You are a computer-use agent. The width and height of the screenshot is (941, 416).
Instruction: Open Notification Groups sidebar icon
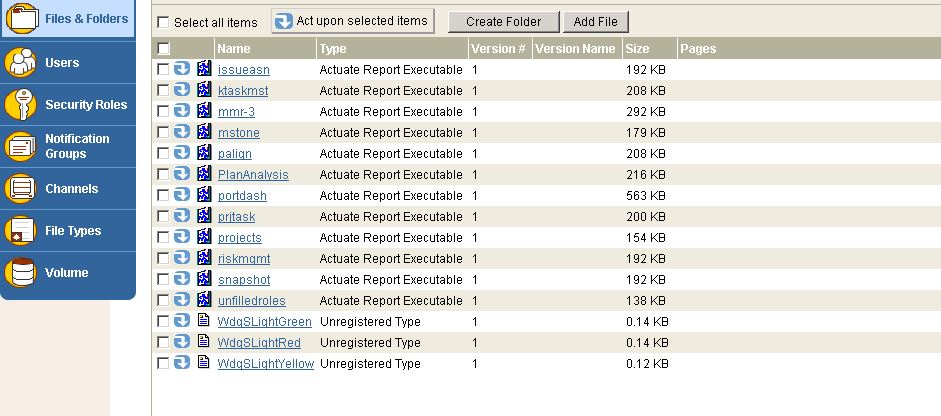pos(20,146)
